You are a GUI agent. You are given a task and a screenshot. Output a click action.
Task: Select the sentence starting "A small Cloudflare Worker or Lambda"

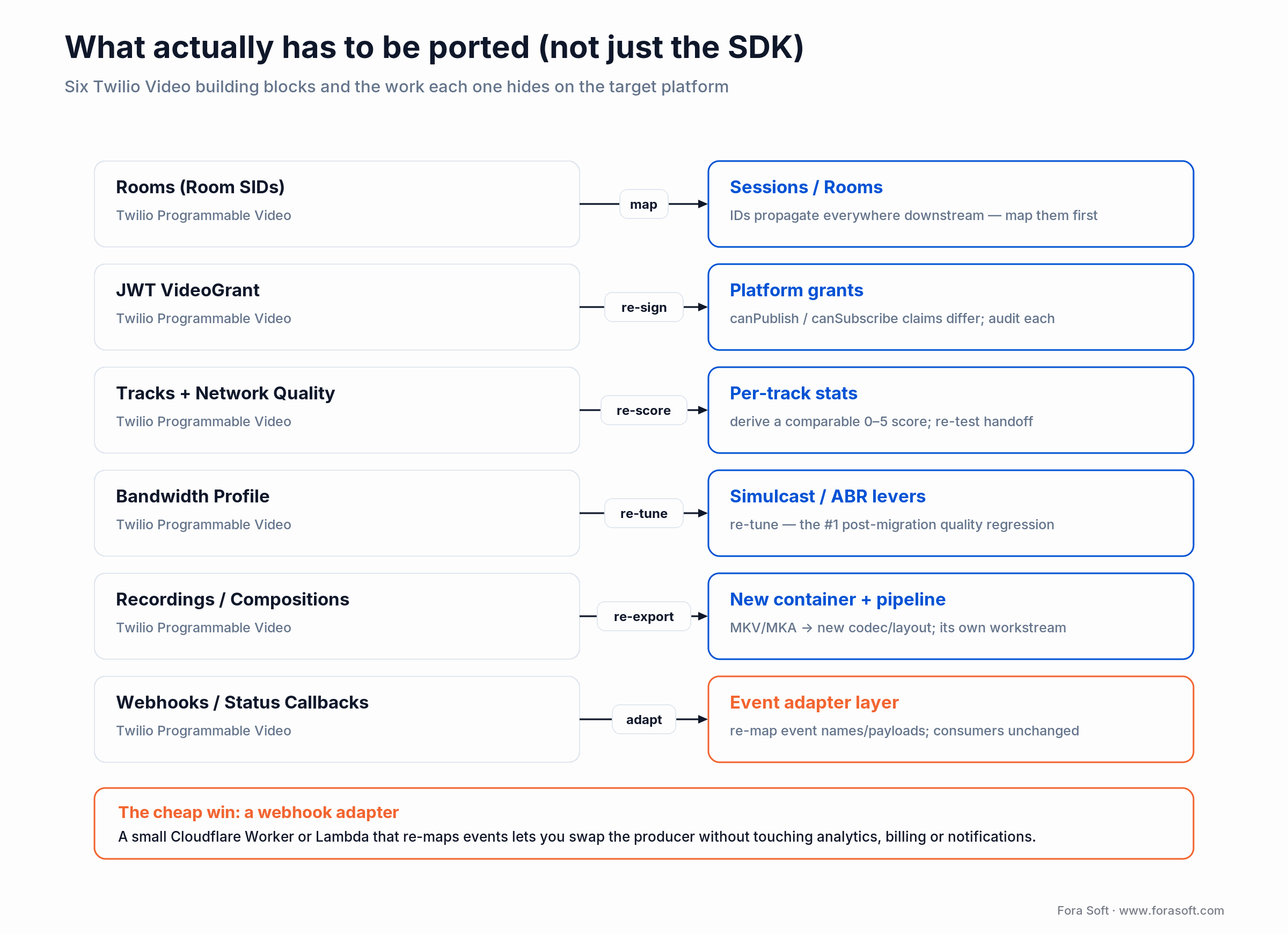click(576, 837)
